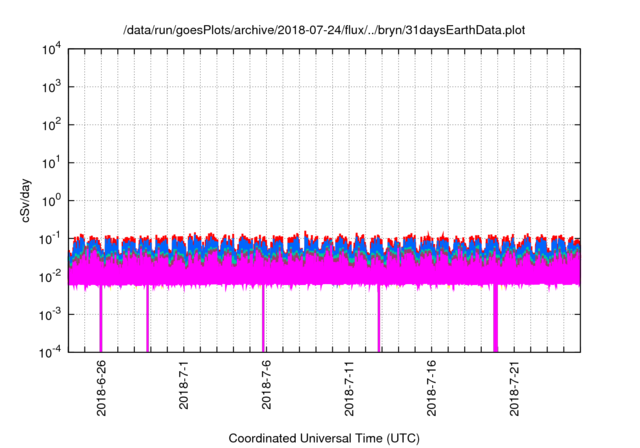
Task: Click the 10^4 y-axis tick label
Action: coord(52,50)
